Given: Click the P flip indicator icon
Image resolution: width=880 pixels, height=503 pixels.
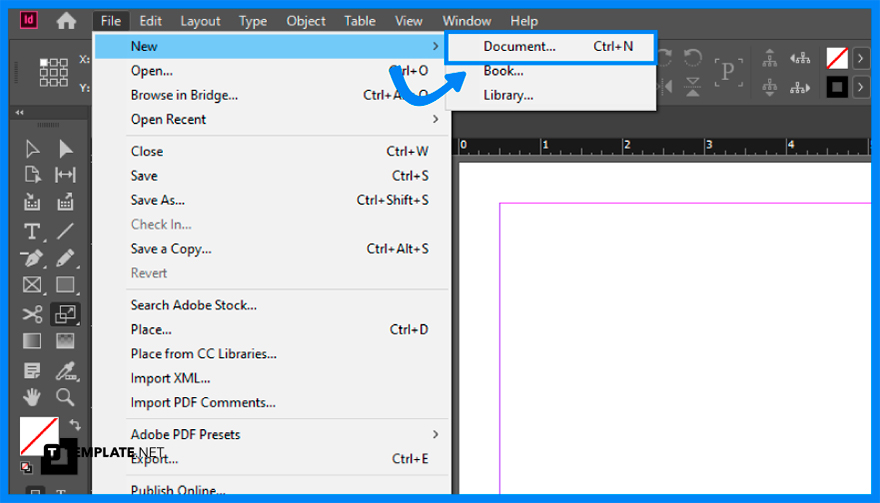Looking at the screenshot, I should point(728,72).
